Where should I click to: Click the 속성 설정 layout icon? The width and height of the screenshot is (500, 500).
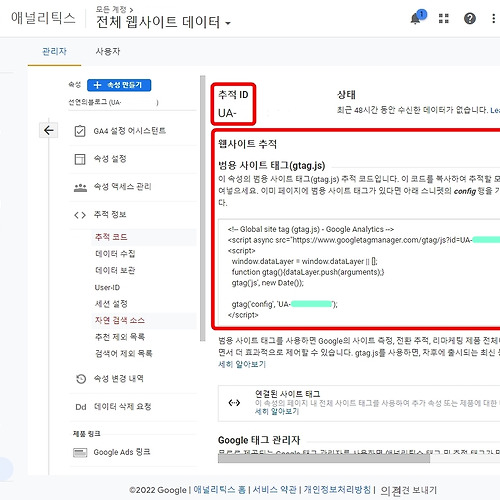coord(80,159)
